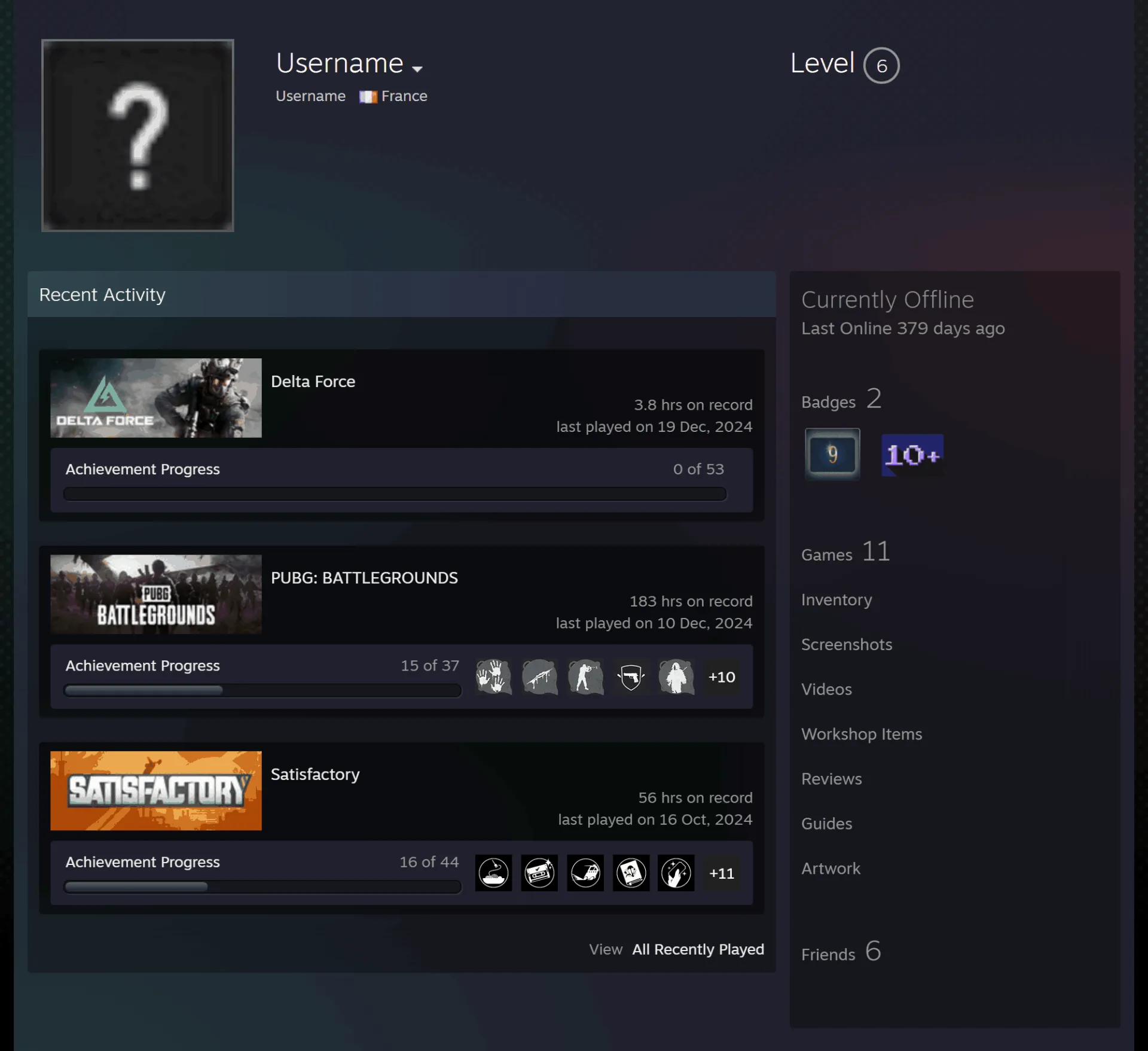
Task: Show PUBG's +10 more achievements
Action: click(x=722, y=677)
